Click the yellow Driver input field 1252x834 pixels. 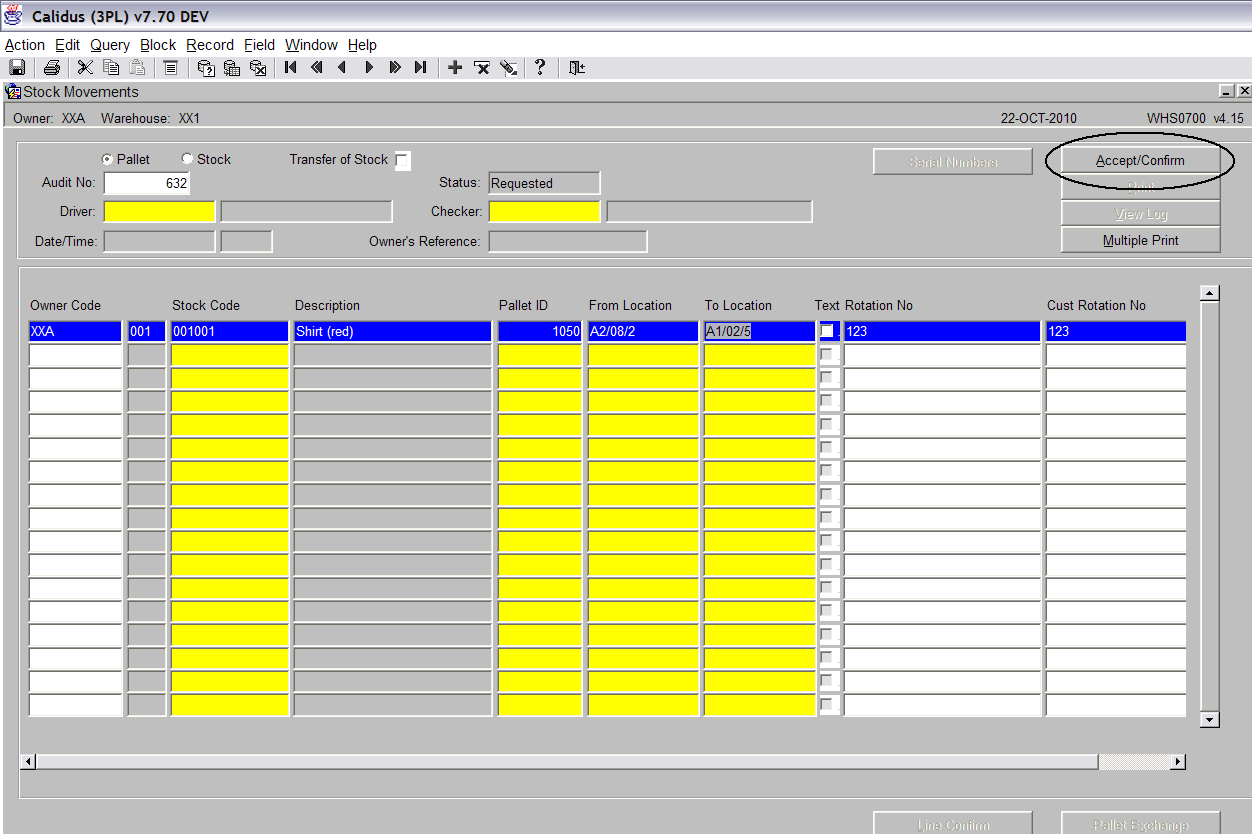coord(159,211)
